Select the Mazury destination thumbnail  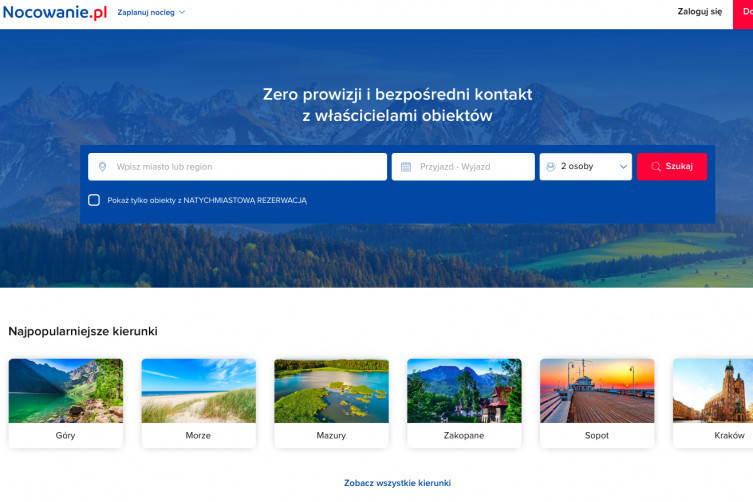tap(331, 391)
